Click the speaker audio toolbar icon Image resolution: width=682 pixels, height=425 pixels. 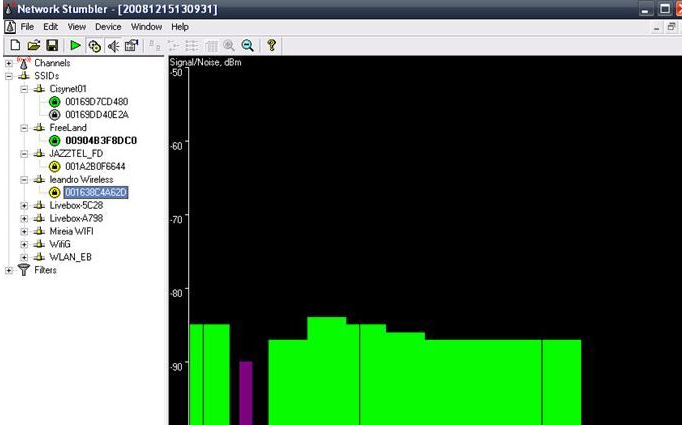113,45
